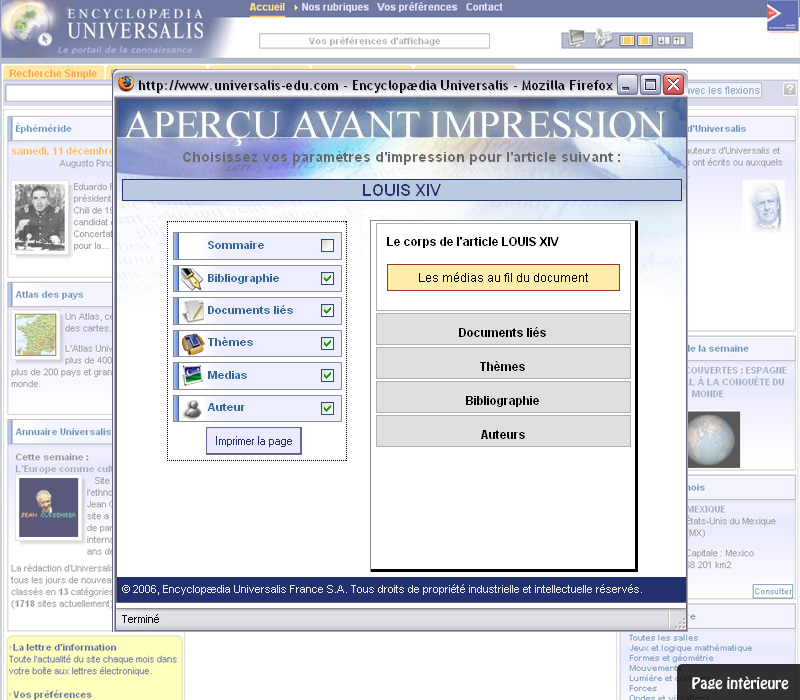Open Jeux et logique mathématique link
800x700 pixels.
click(690, 648)
